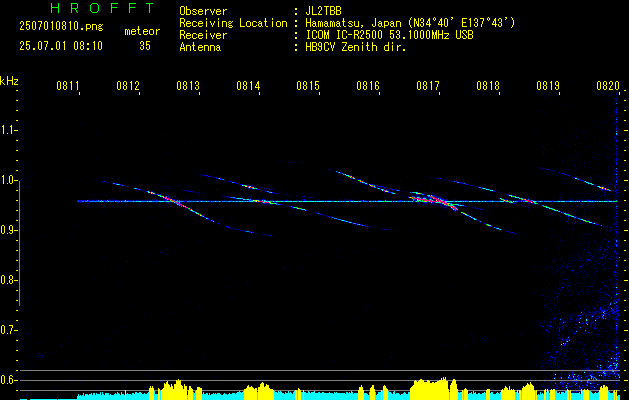Click the meteor label
629x400 pixels.
[142, 31]
